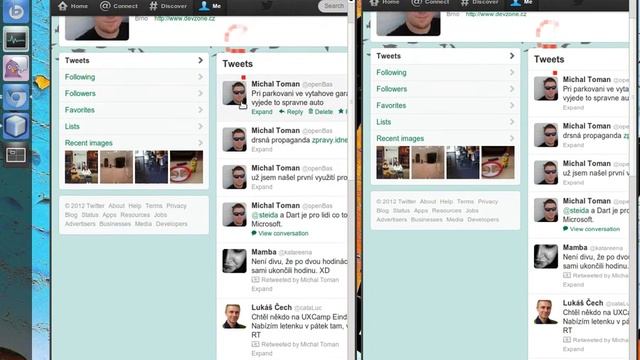
Task: Open third recent image thumbnail, right window
Action: (x=463, y=162)
